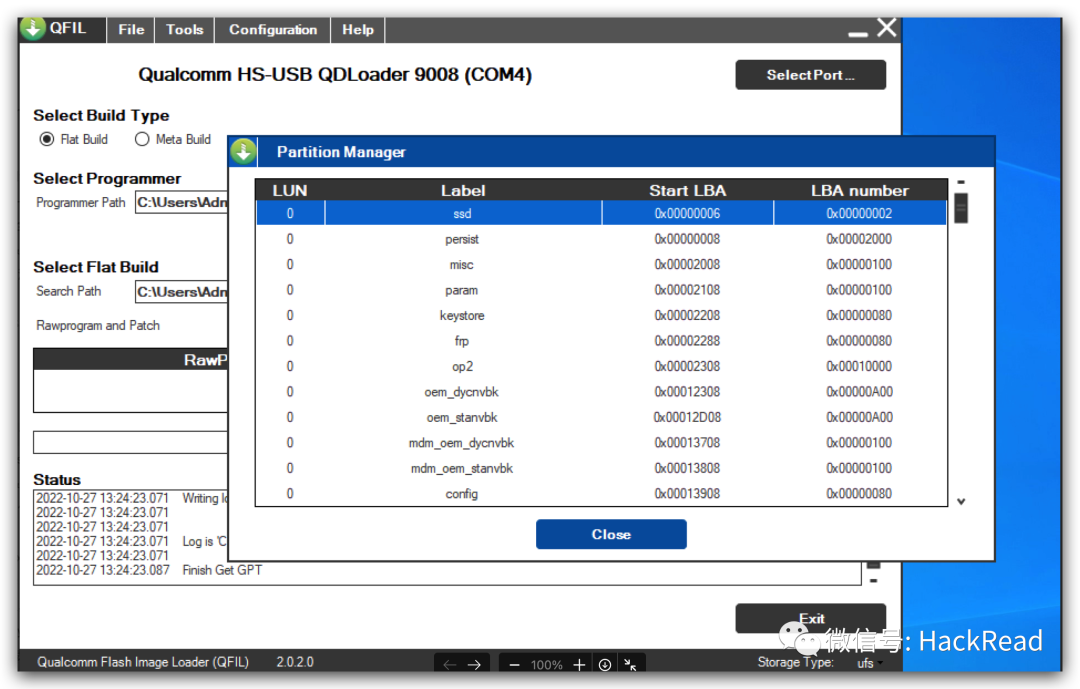1080x689 pixels.
Task: Go to next image with right arrow
Action: [x=475, y=665]
